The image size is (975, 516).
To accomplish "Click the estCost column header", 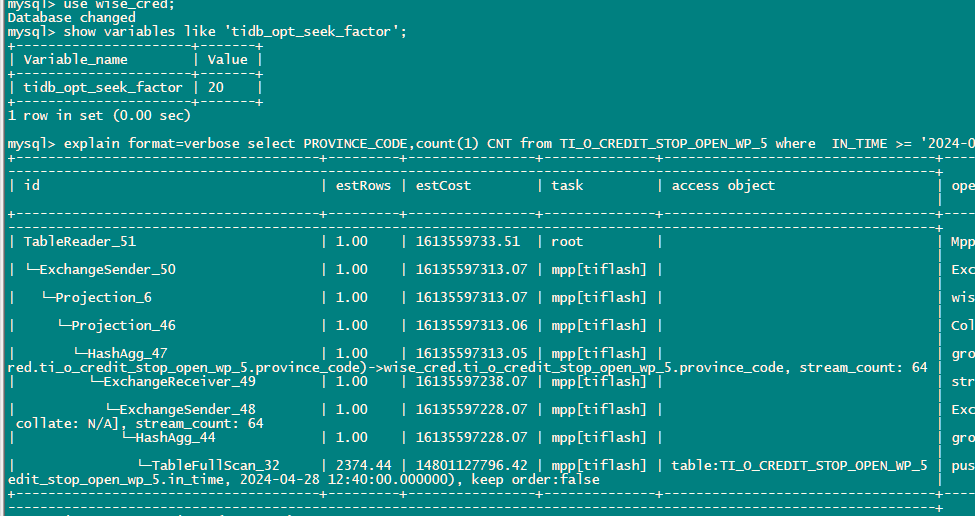I will tap(443, 185).
